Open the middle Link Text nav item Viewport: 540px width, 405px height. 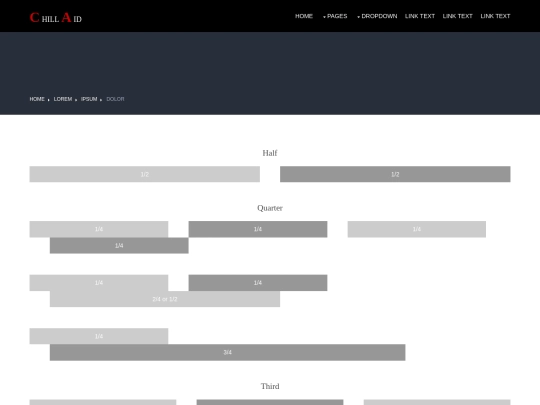coord(458,16)
